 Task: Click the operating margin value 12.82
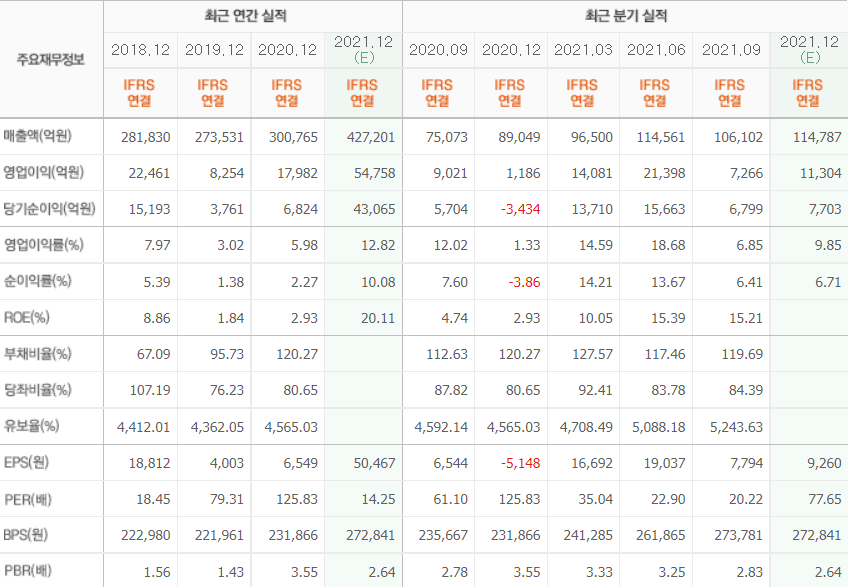(x=379, y=246)
